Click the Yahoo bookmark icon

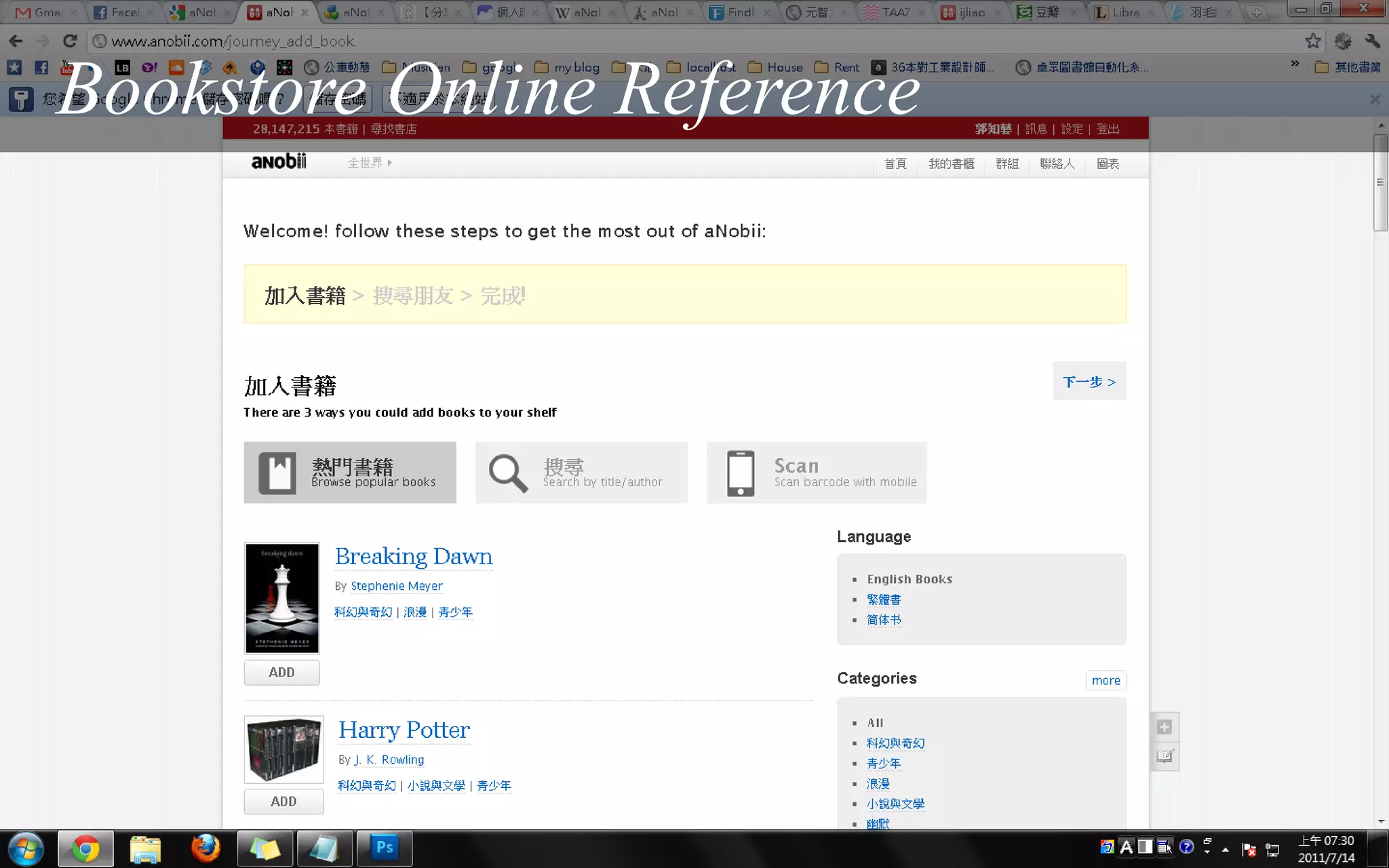click(149, 67)
